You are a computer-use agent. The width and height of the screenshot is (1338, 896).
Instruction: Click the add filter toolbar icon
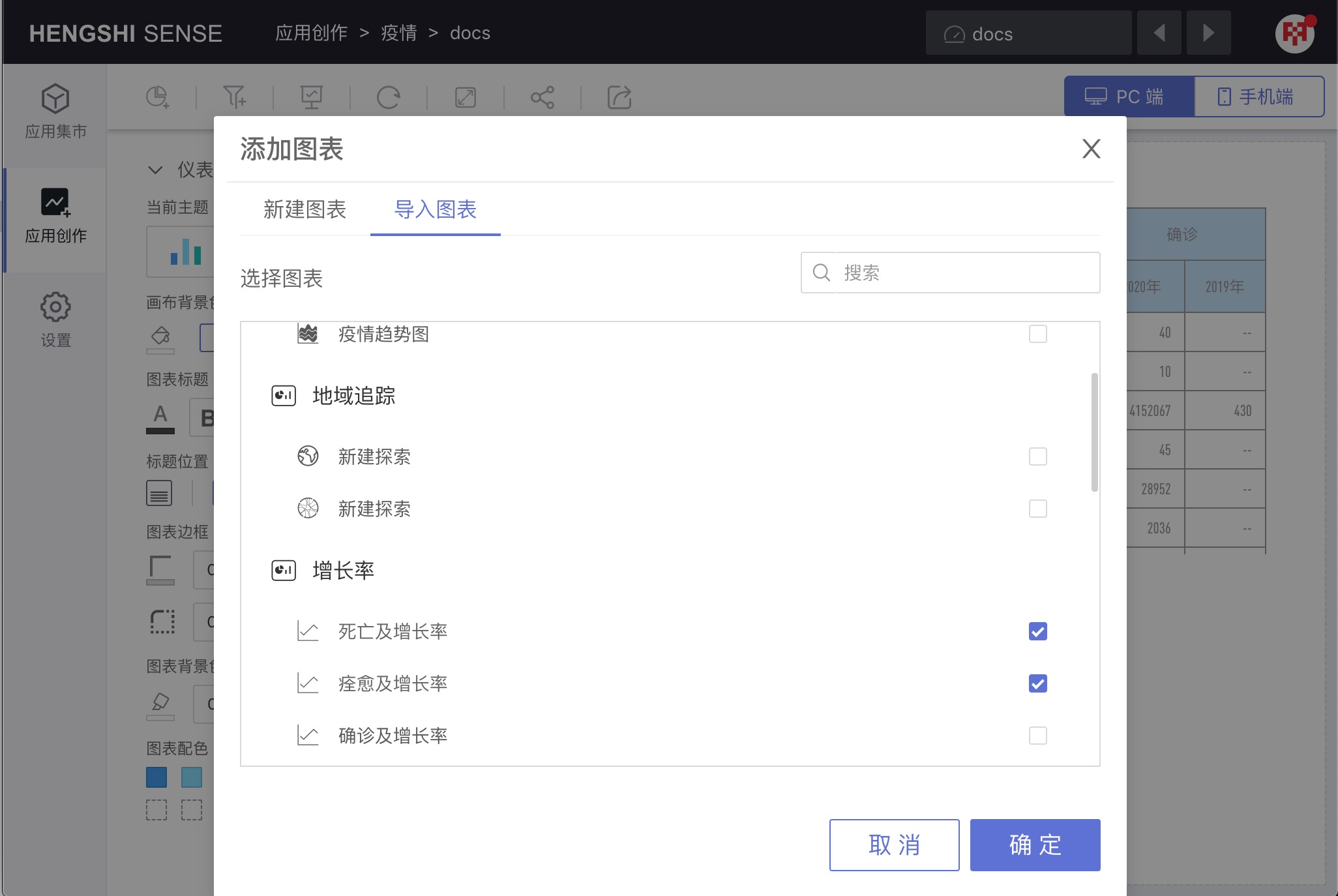point(235,97)
